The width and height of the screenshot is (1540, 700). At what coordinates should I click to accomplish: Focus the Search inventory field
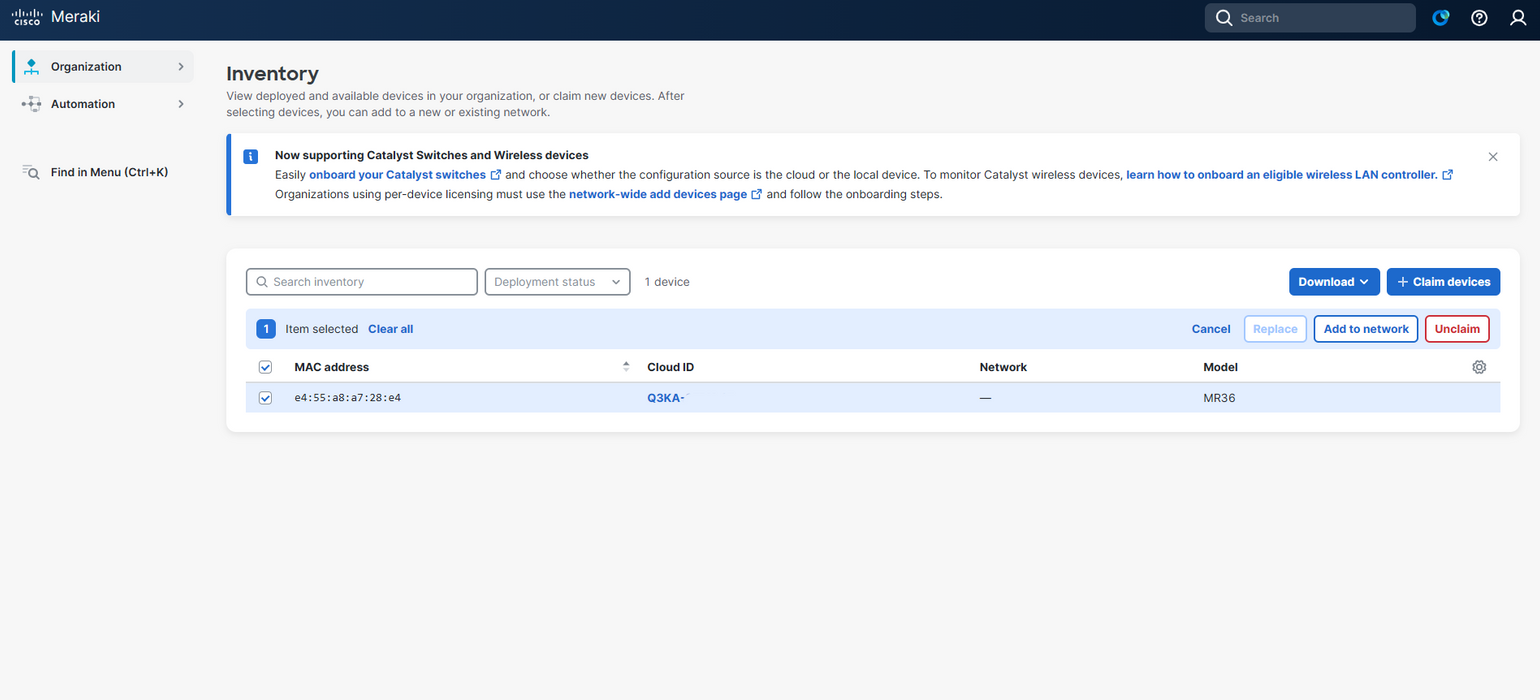coord(362,282)
